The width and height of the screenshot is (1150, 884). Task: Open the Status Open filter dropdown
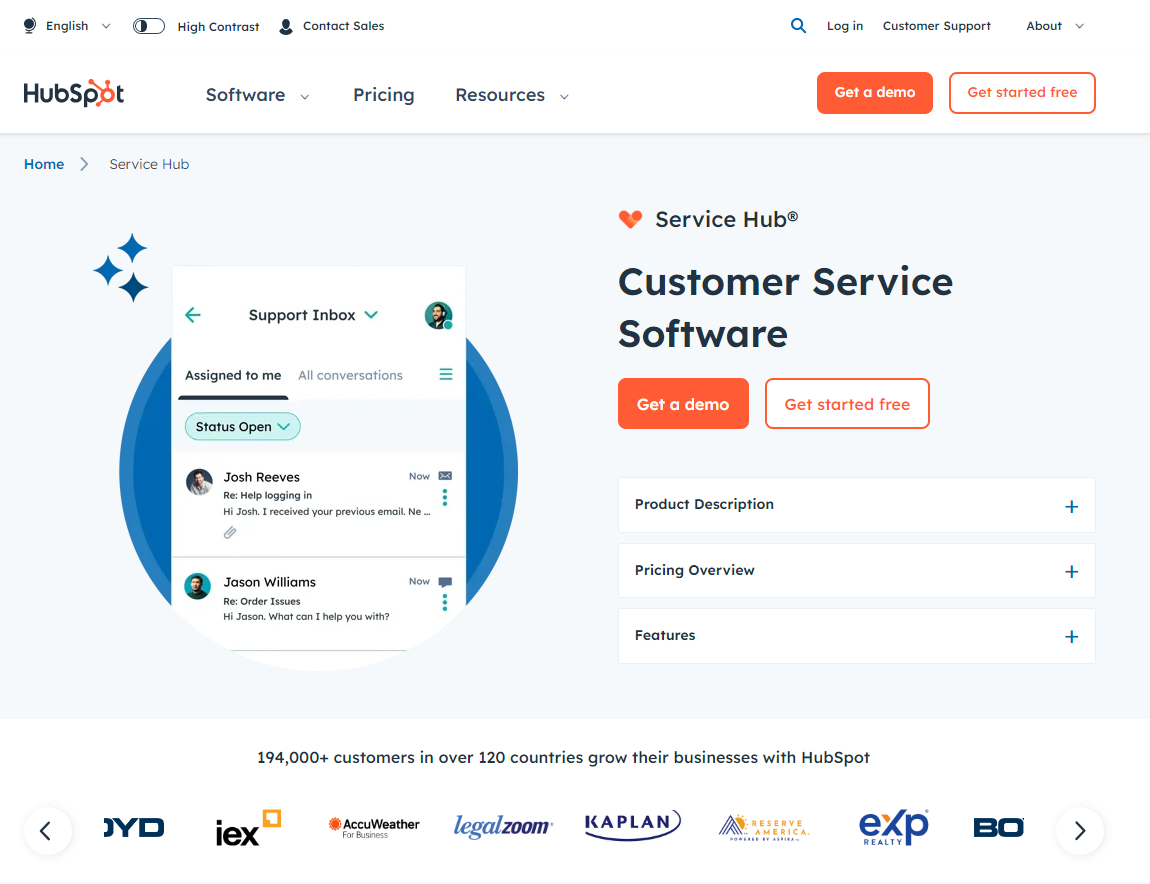[x=242, y=427]
